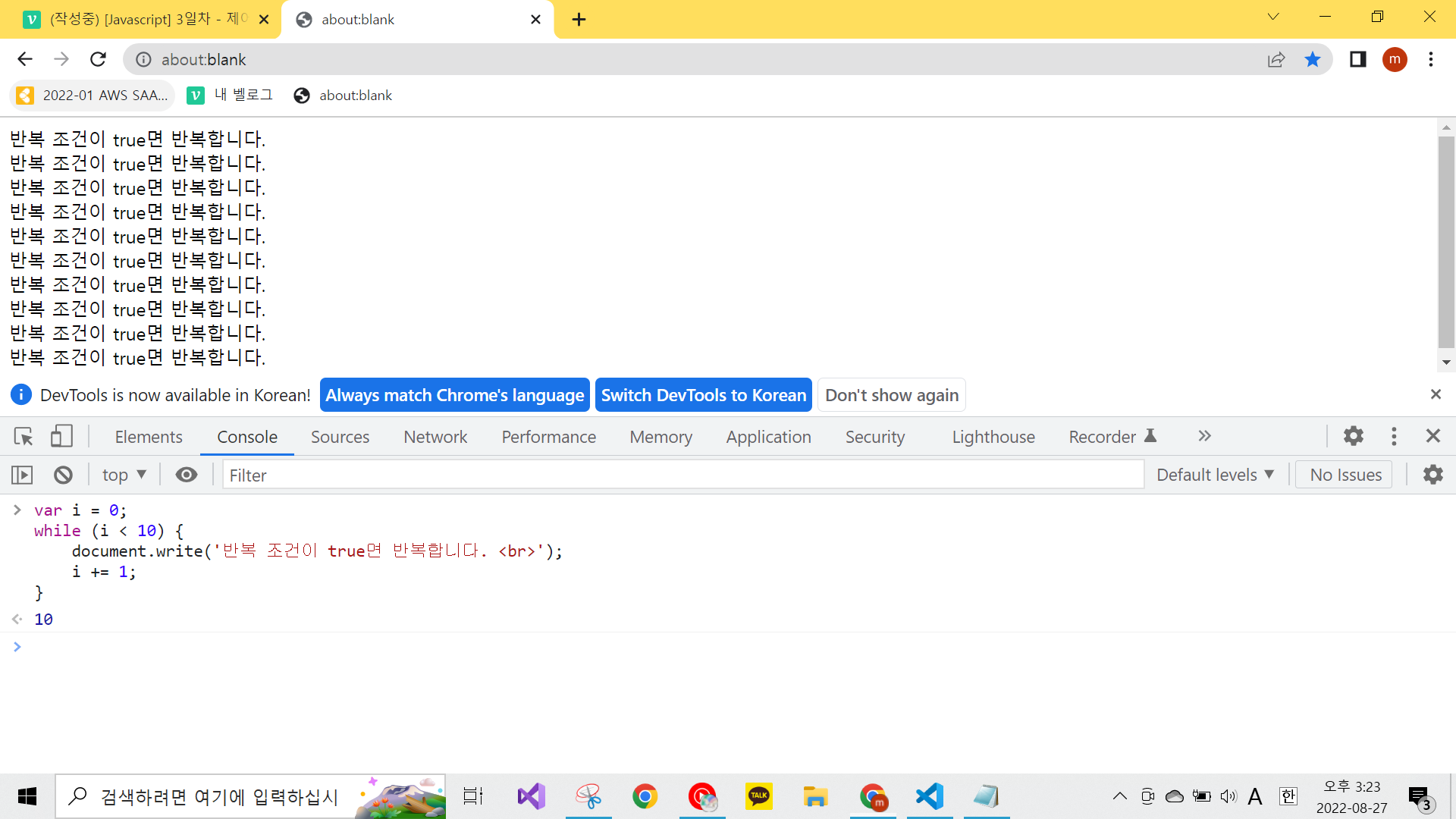The height and width of the screenshot is (819, 1456).
Task: Bookmark star icon in address bar
Action: [x=1313, y=59]
